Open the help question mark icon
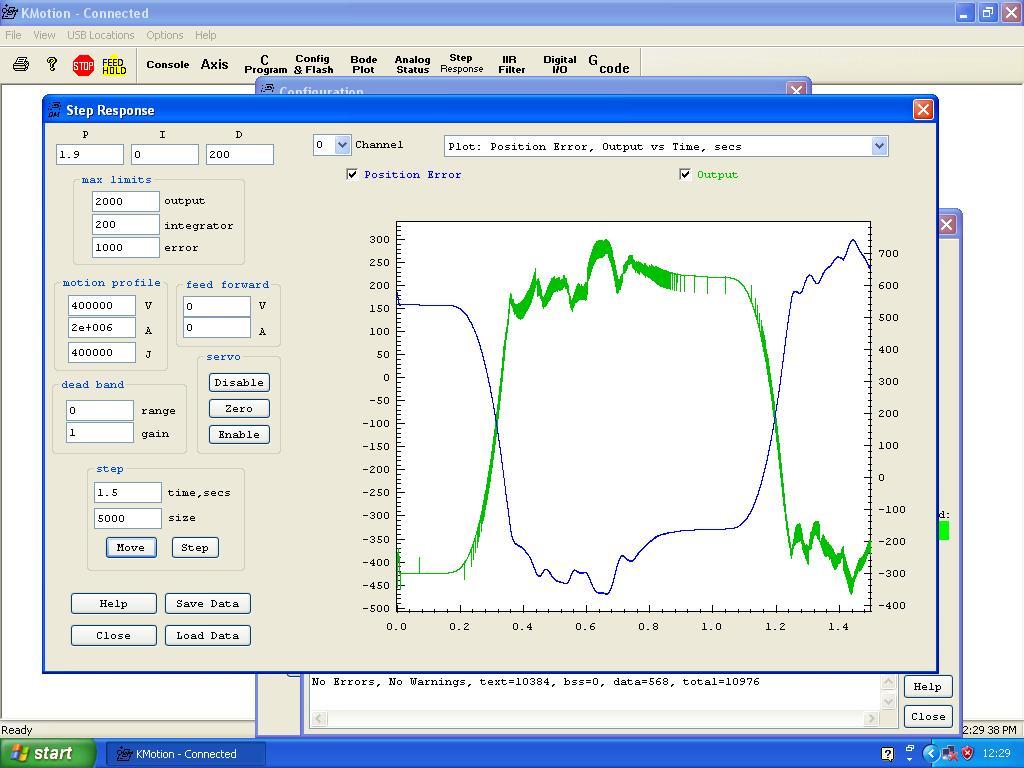This screenshot has width=1024, height=768. (52, 65)
